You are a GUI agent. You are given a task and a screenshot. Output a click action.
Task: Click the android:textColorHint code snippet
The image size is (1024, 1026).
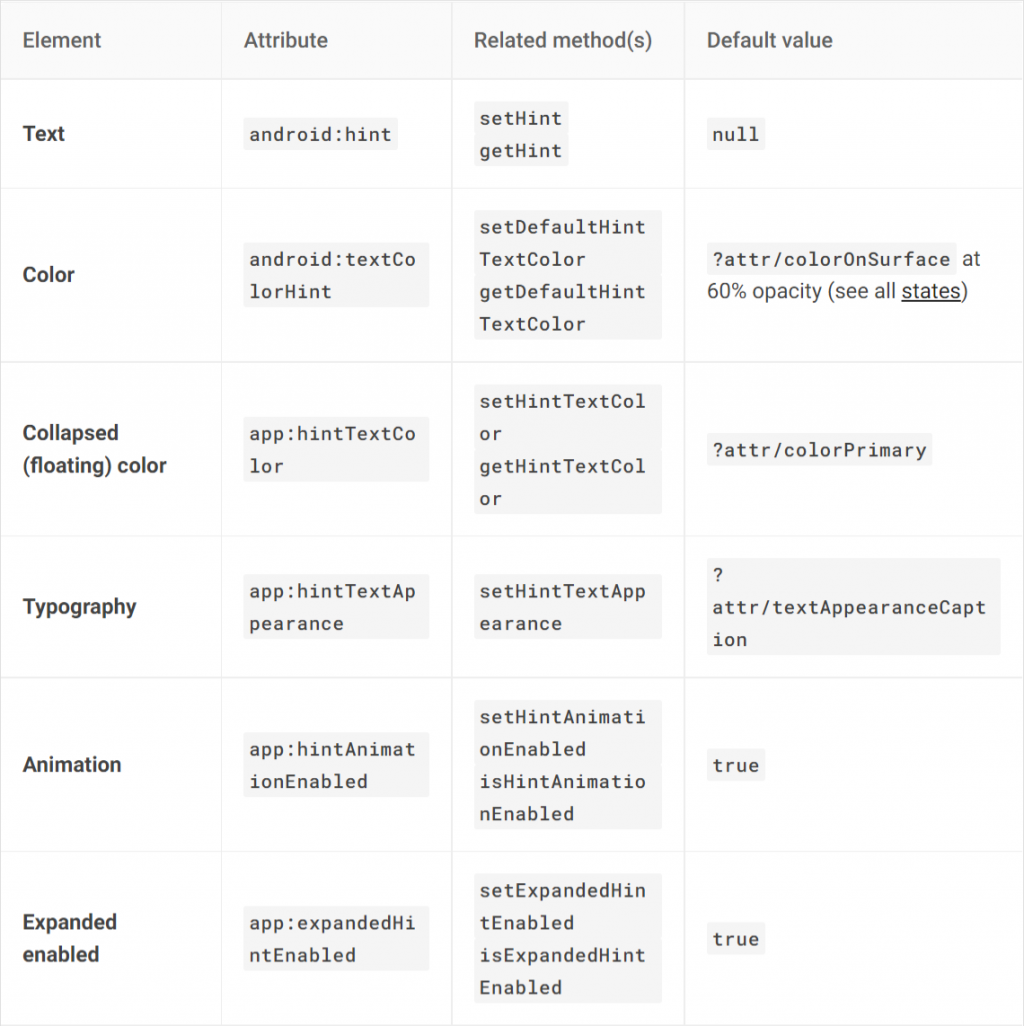tap(332, 275)
